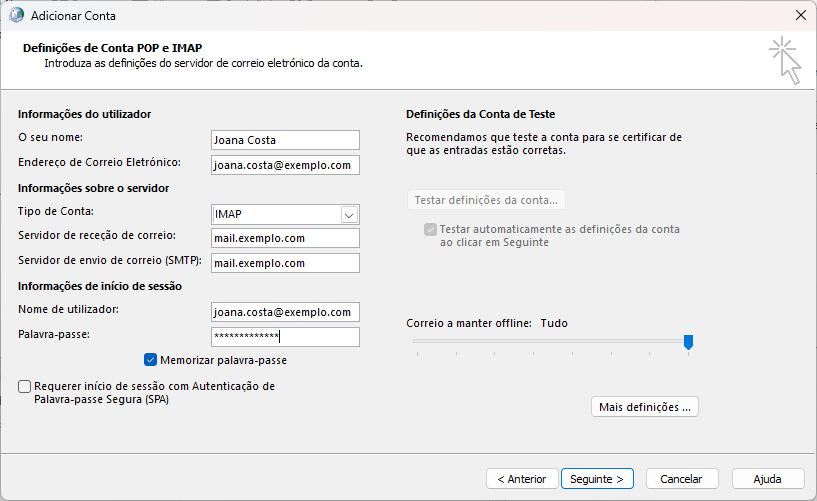Focus the Palavra-passe password field
817x501 pixels.
[285, 337]
